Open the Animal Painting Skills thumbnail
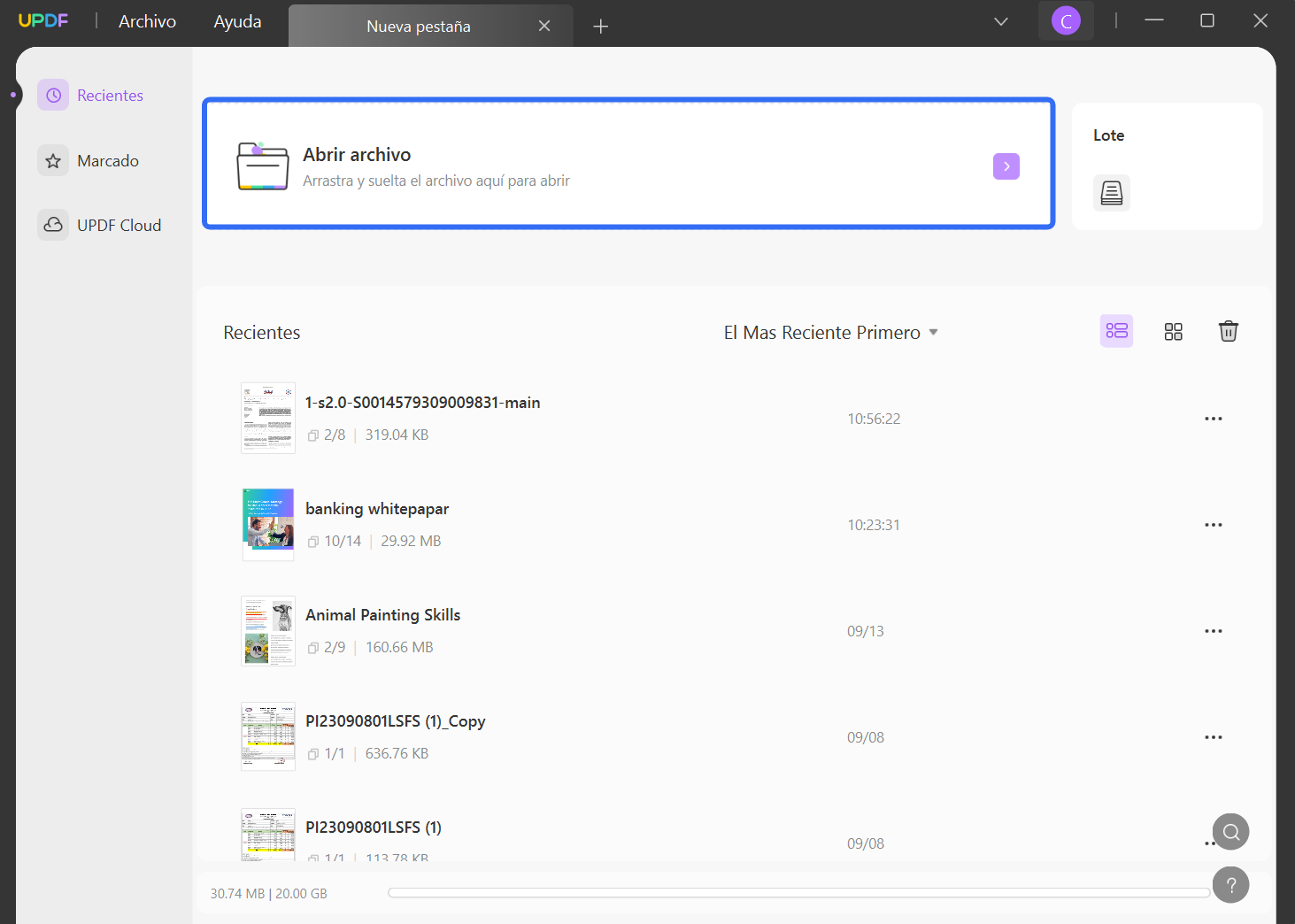 point(267,631)
